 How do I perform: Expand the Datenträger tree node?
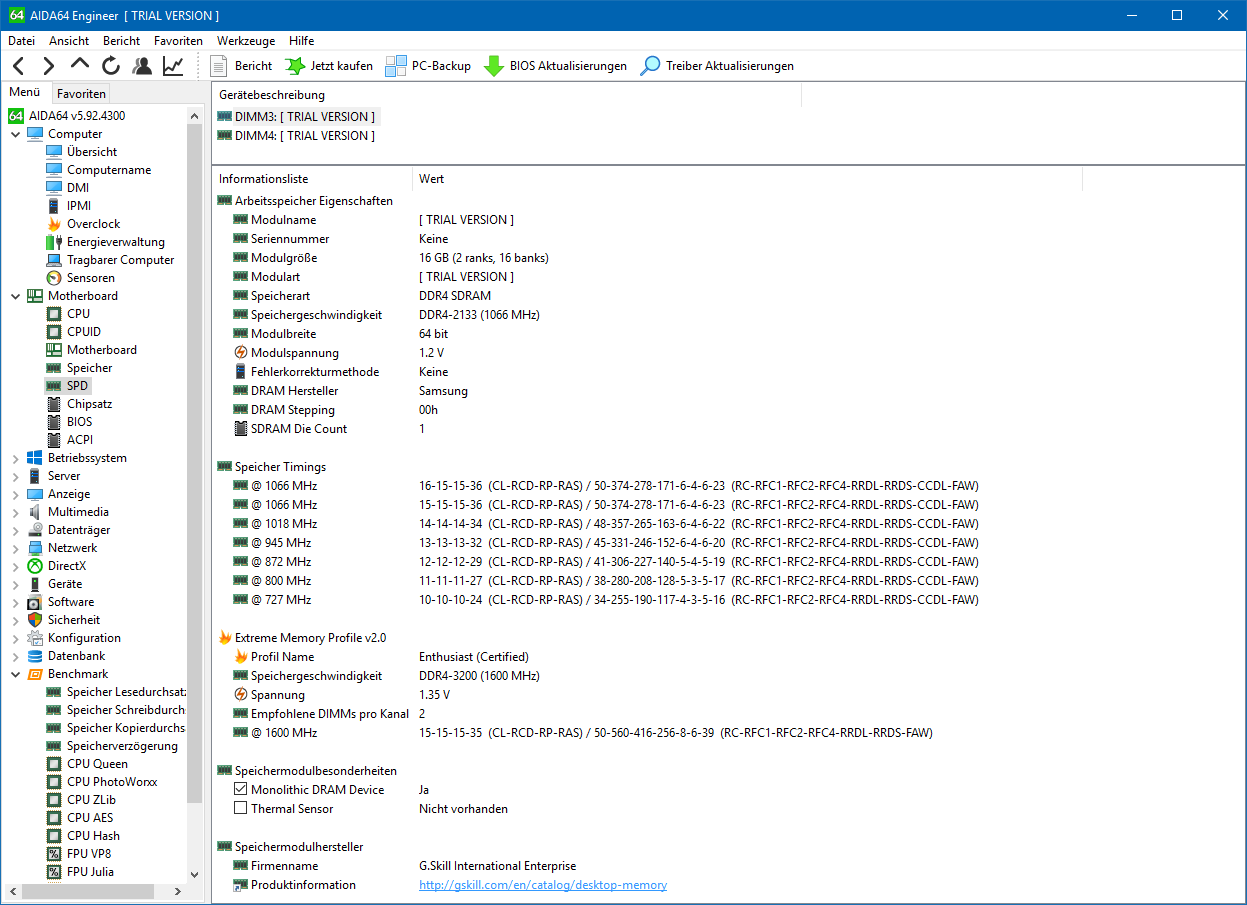pyautogui.click(x=16, y=530)
